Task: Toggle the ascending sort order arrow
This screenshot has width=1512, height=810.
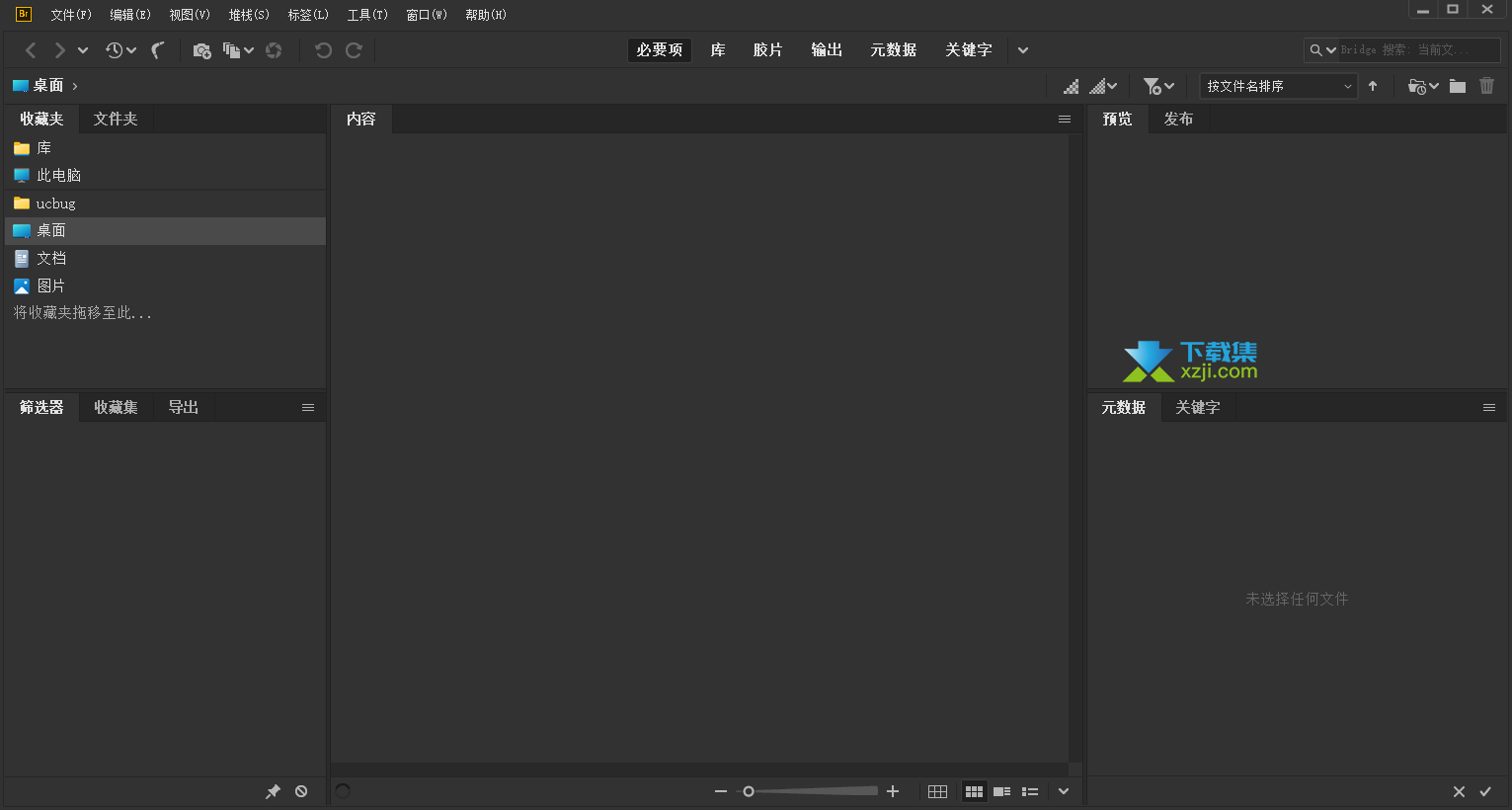Action: (x=1373, y=86)
